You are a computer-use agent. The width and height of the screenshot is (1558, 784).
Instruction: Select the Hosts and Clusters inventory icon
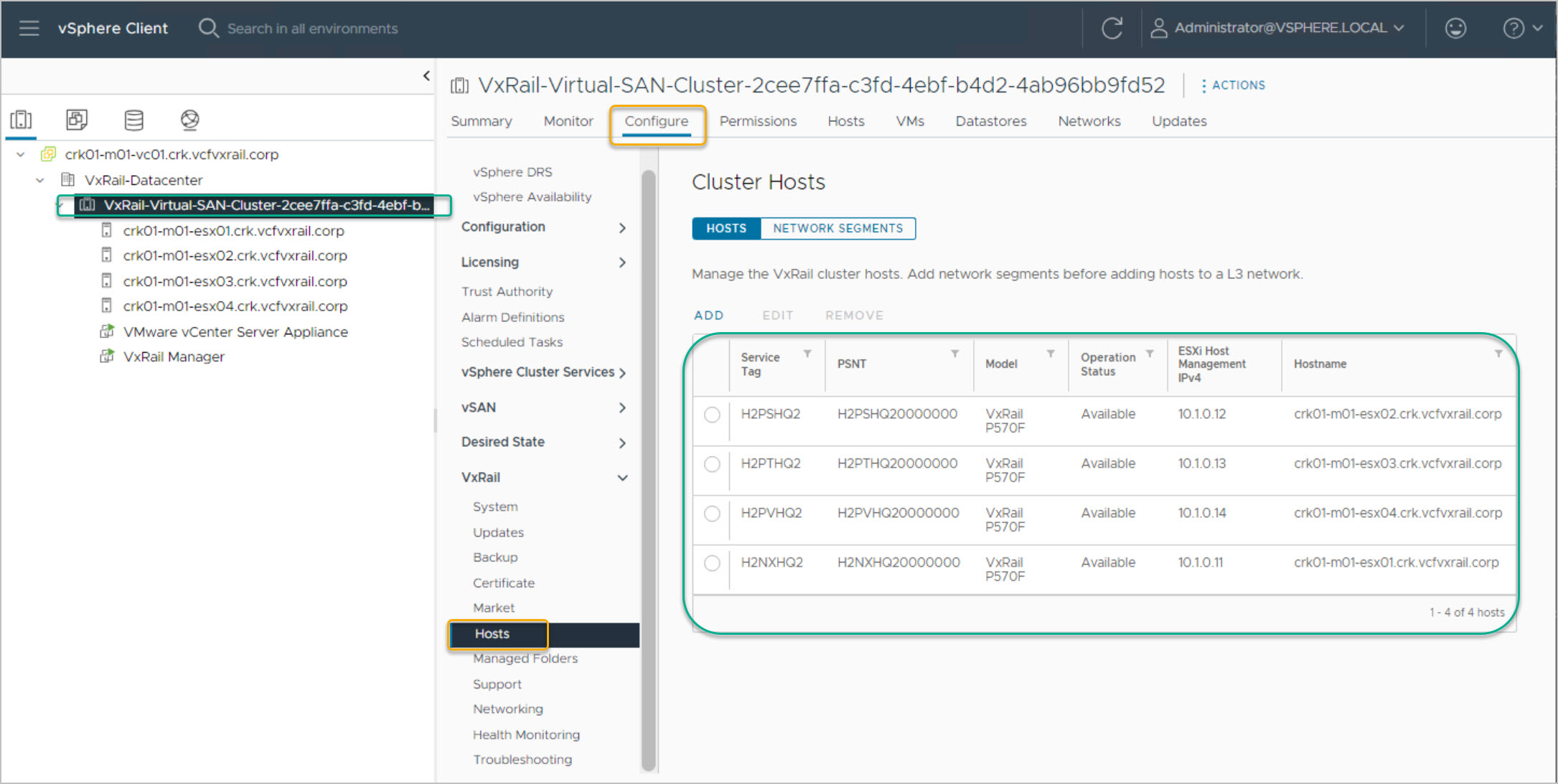coord(22,120)
